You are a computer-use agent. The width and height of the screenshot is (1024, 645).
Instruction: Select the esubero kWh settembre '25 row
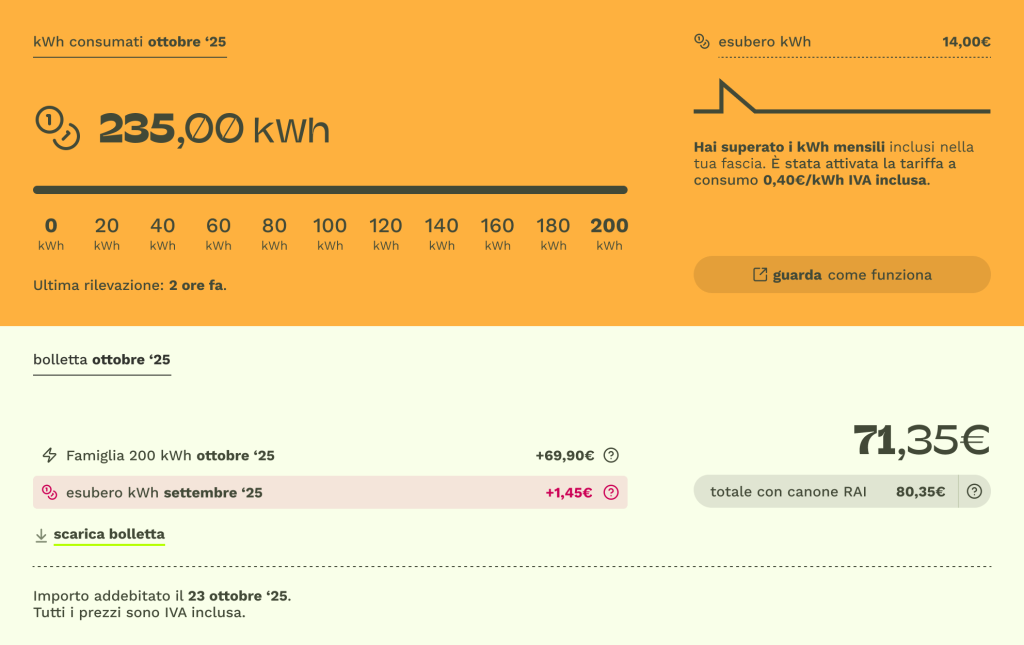pos(330,492)
